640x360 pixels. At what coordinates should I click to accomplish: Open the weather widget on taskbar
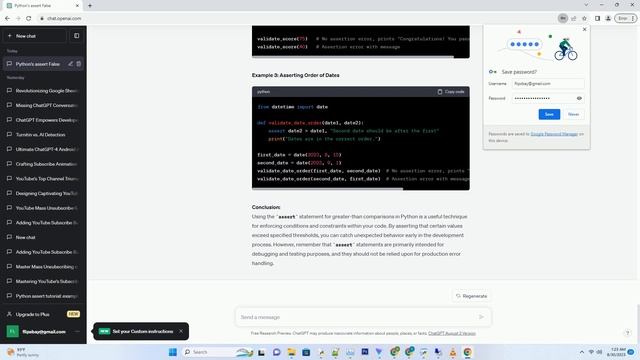(x=22, y=352)
